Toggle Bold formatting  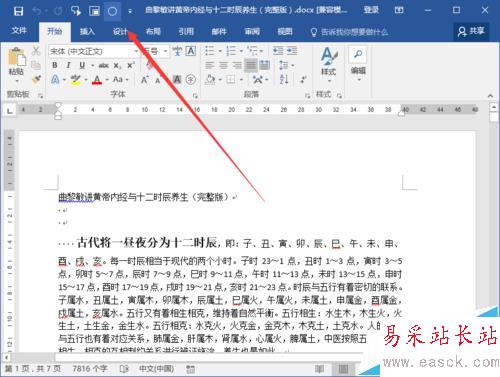coord(55,65)
